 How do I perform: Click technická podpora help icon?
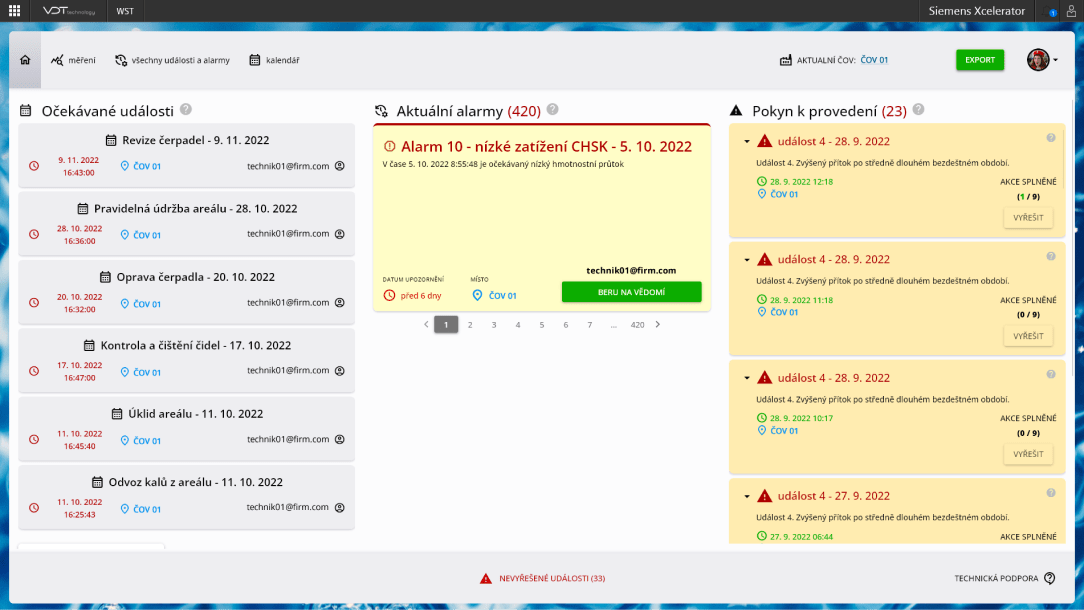tap(1049, 578)
